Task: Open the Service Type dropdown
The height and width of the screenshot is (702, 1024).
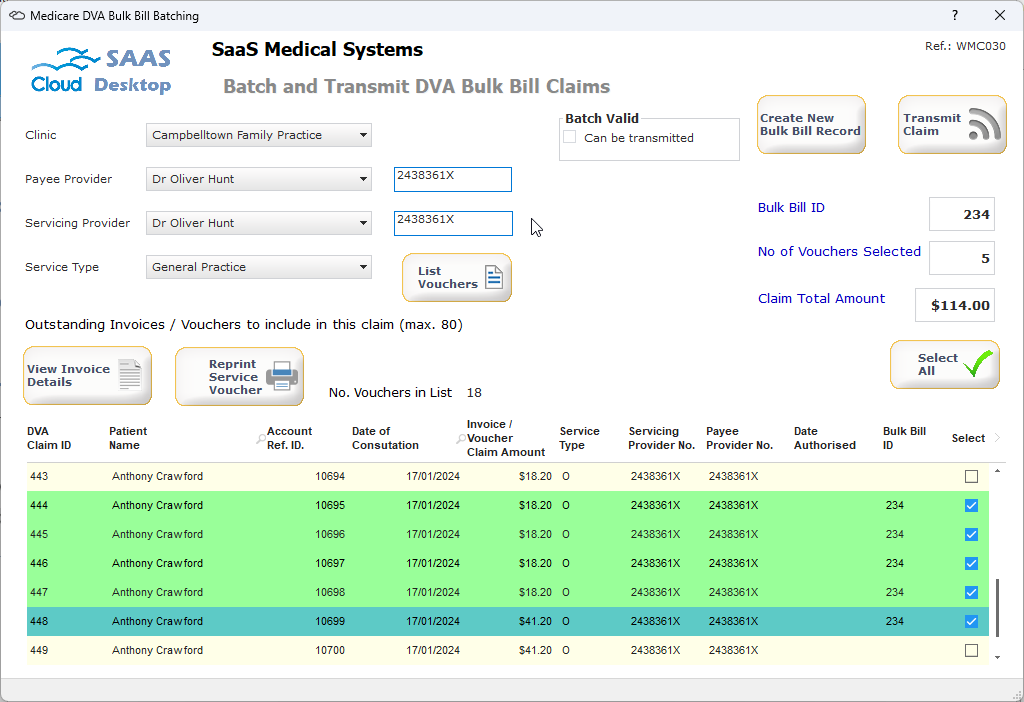Action: pyautogui.click(x=259, y=267)
